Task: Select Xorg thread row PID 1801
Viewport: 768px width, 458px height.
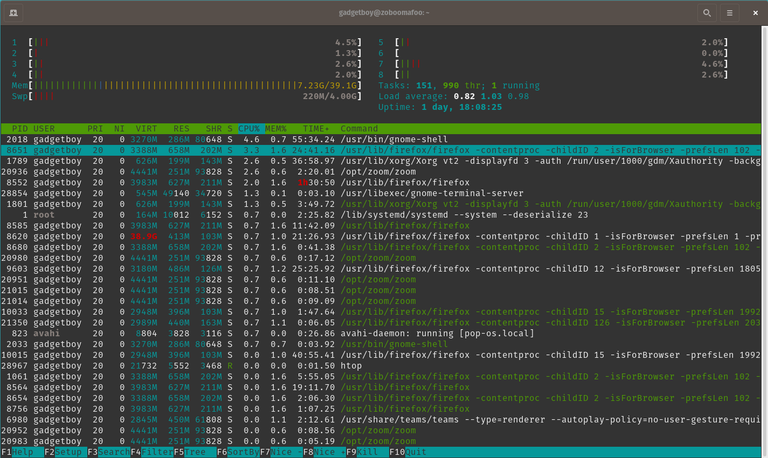Action: pos(381,204)
